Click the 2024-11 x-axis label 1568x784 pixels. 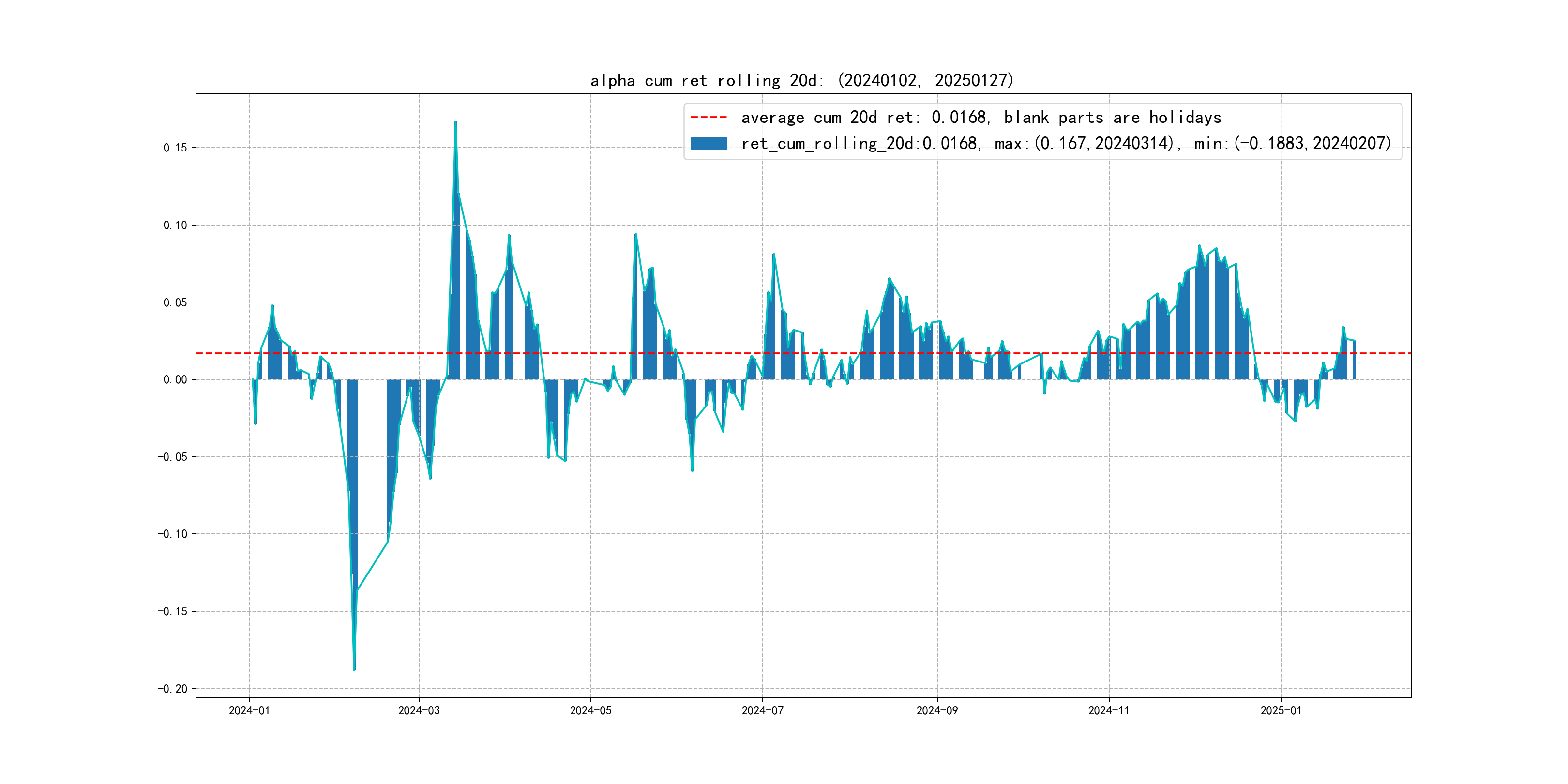point(1108,710)
